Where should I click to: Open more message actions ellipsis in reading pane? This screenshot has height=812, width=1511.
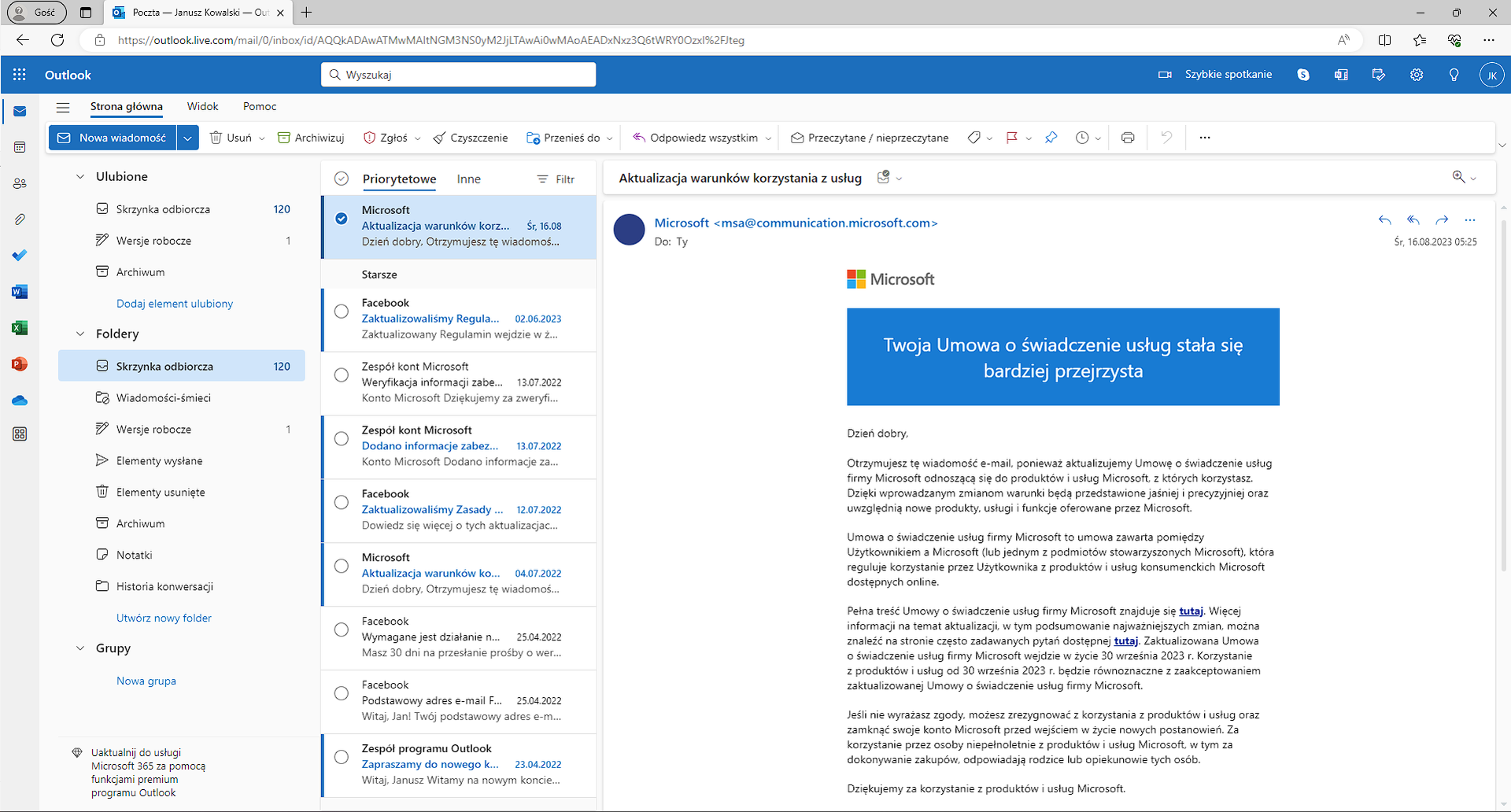1470,220
